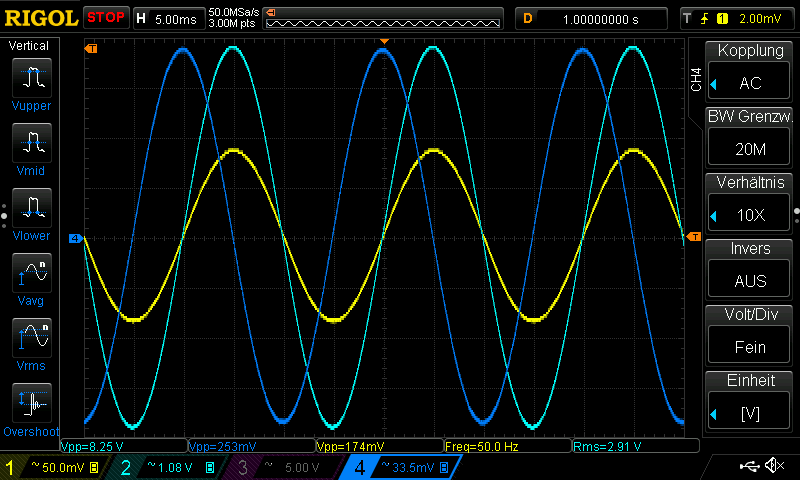Select the Vupper measurement icon

32,78
